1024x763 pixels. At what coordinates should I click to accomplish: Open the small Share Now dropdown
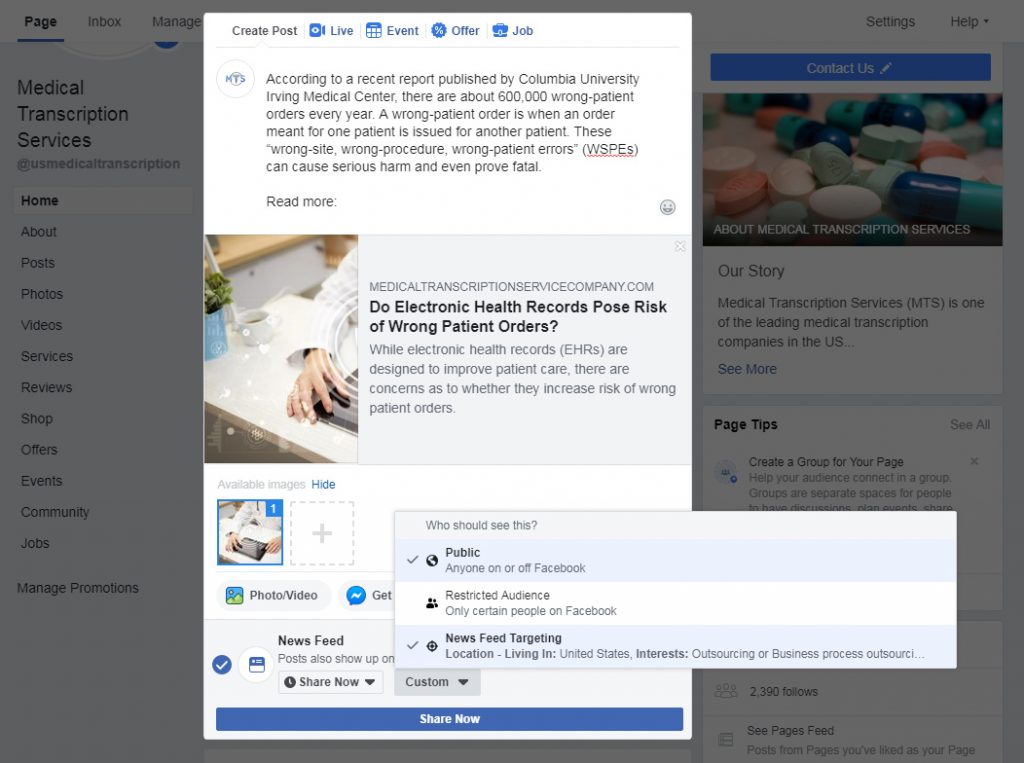pos(330,682)
